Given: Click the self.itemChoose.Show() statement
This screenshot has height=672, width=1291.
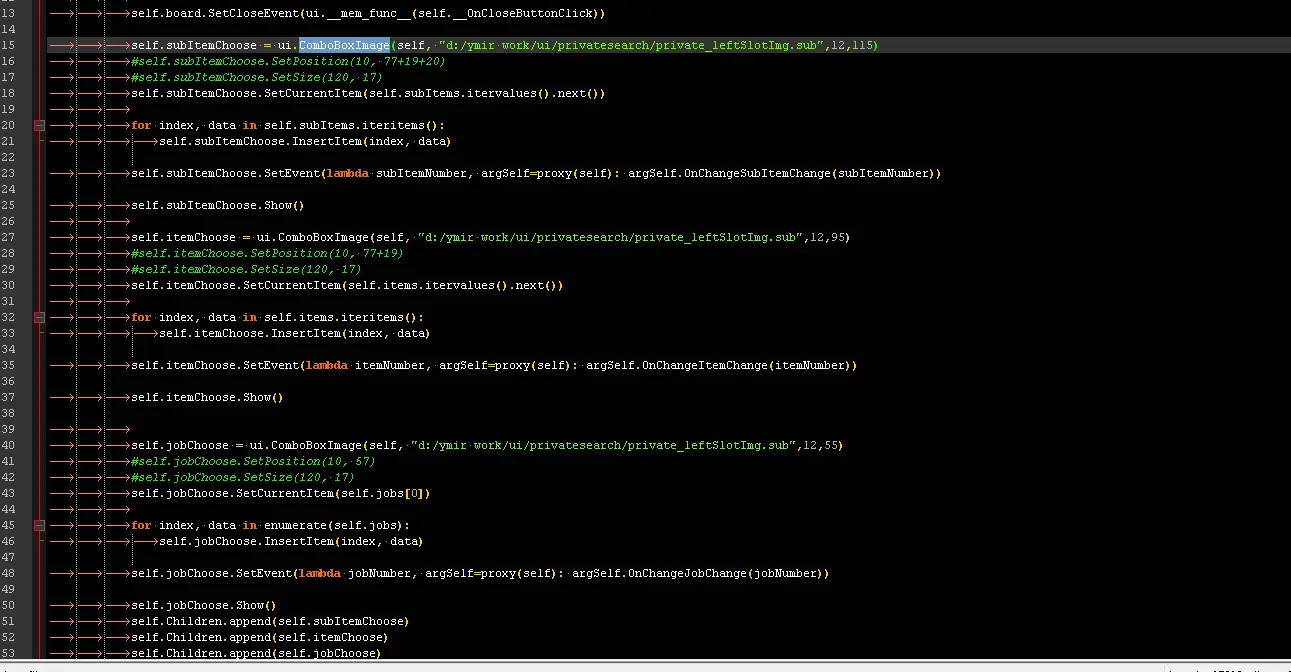Looking at the screenshot, I should tap(207, 398).
